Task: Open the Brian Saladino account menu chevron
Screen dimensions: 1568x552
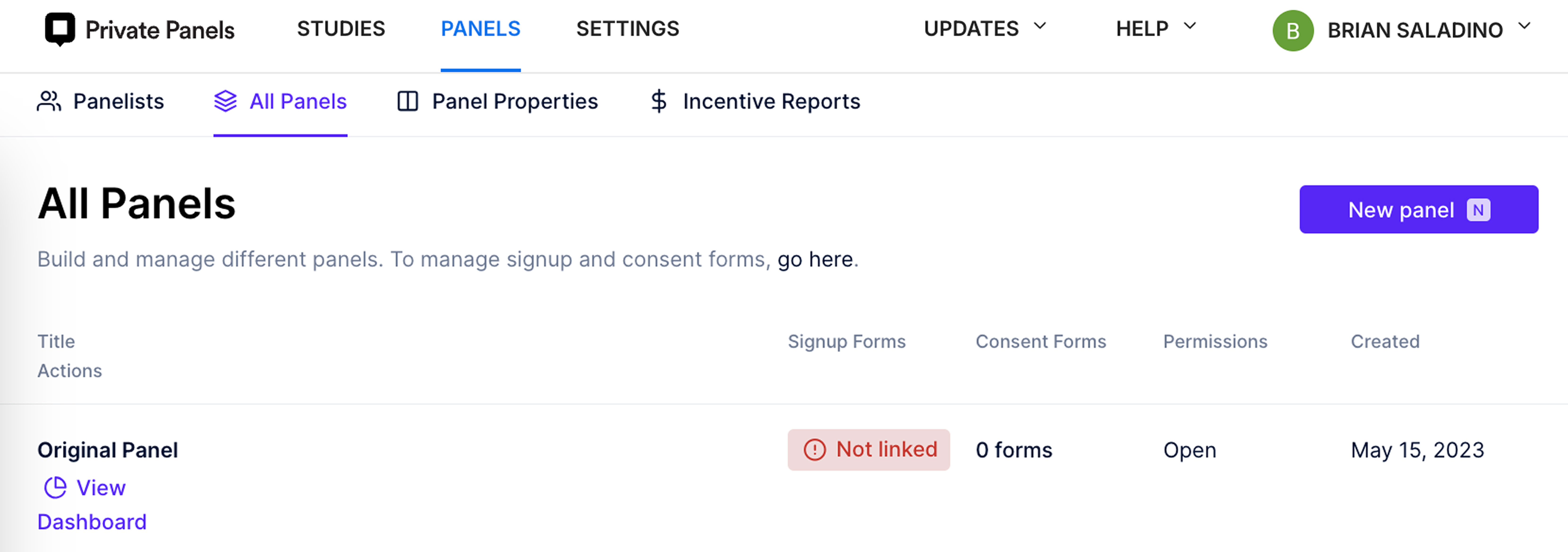Action: tap(1524, 26)
